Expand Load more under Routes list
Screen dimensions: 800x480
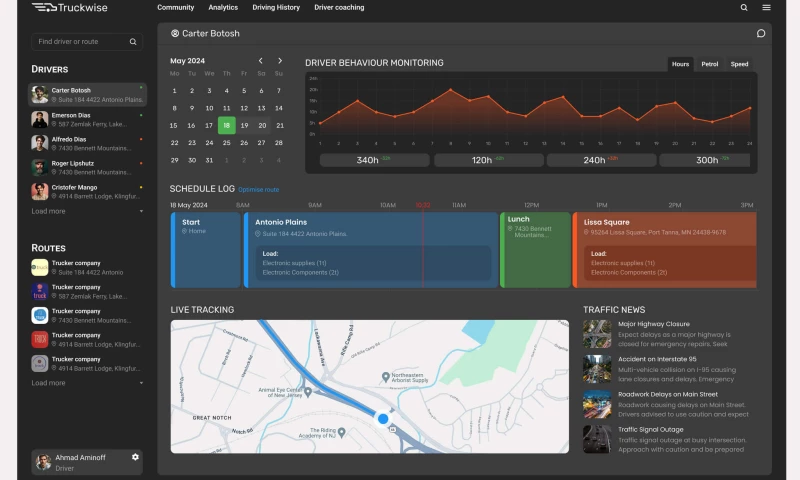(49, 383)
